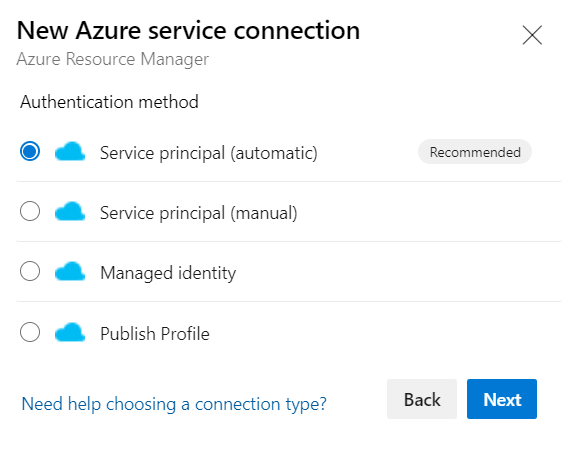Click the New Azure service connection title
569x465 pixels.
188,30
